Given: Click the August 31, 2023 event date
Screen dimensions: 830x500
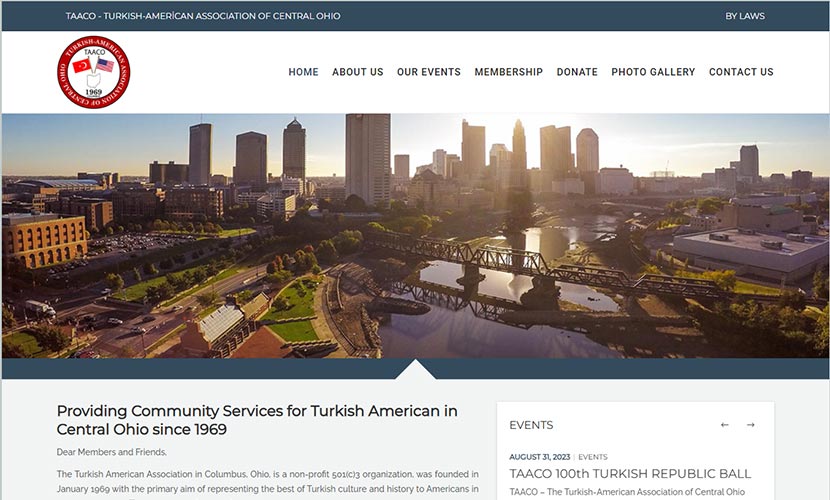Looking at the screenshot, I should pyautogui.click(x=539, y=457).
